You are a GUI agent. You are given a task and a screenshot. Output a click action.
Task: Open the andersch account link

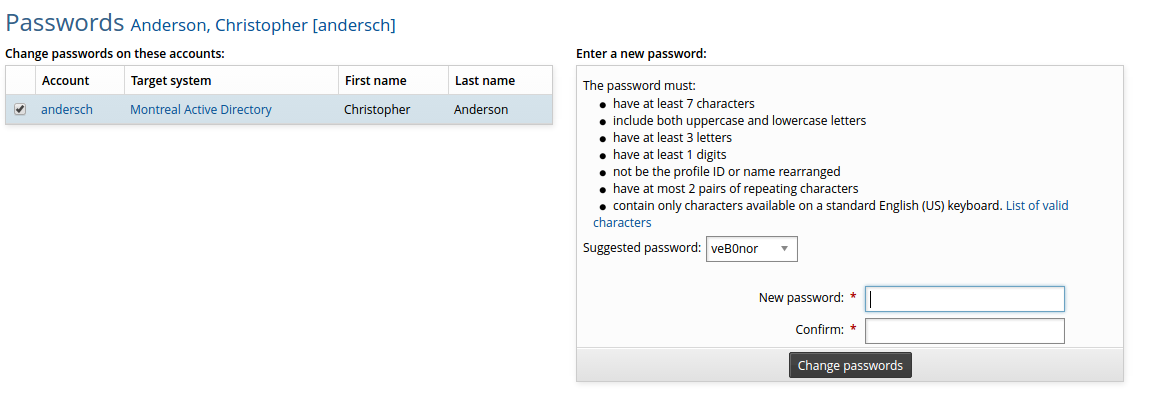[67, 110]
